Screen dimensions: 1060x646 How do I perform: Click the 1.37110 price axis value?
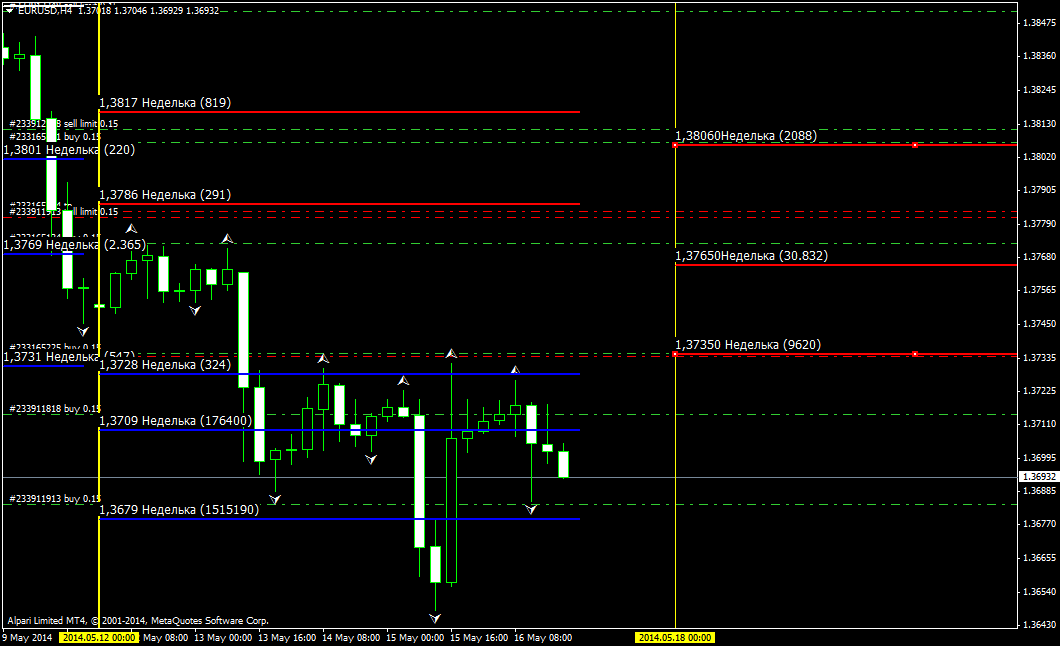1040,424
